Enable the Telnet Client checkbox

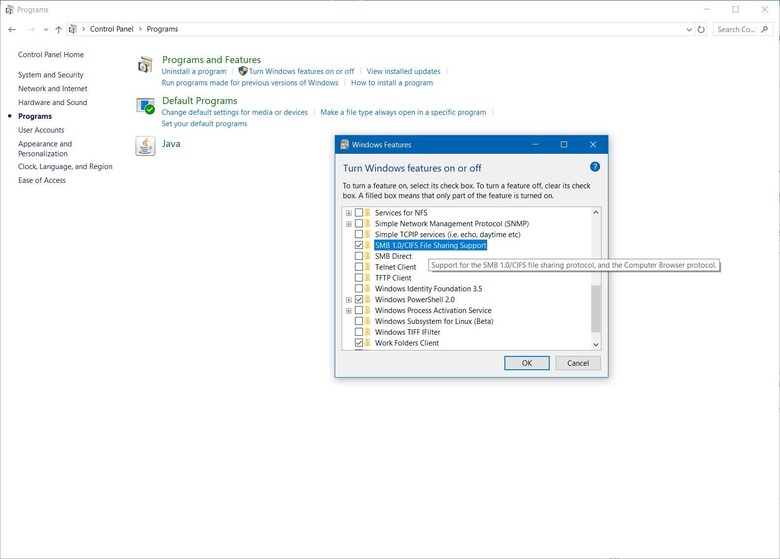[x=359, y=267]
